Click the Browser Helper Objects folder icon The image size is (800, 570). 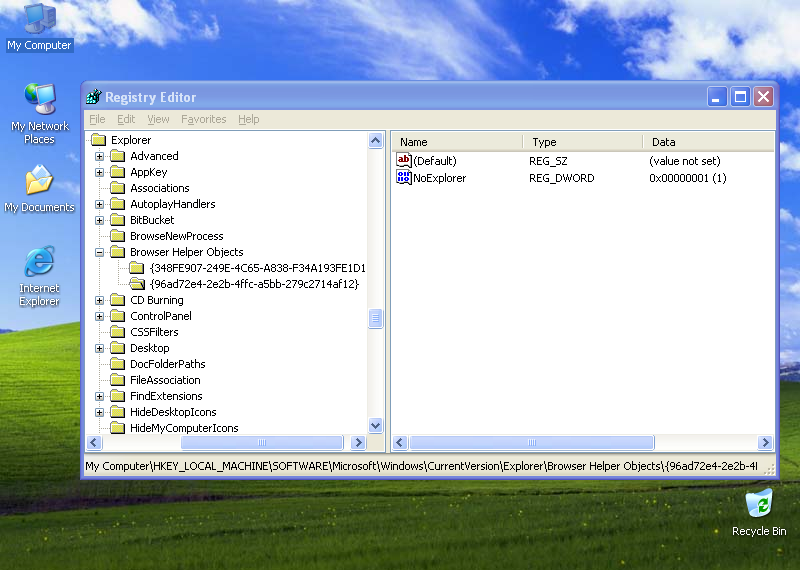(x=118, y=252)
